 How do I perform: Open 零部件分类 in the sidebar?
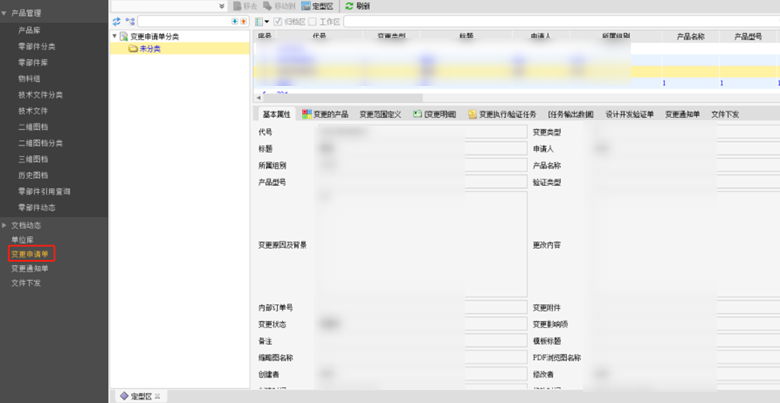coord(37,46)
